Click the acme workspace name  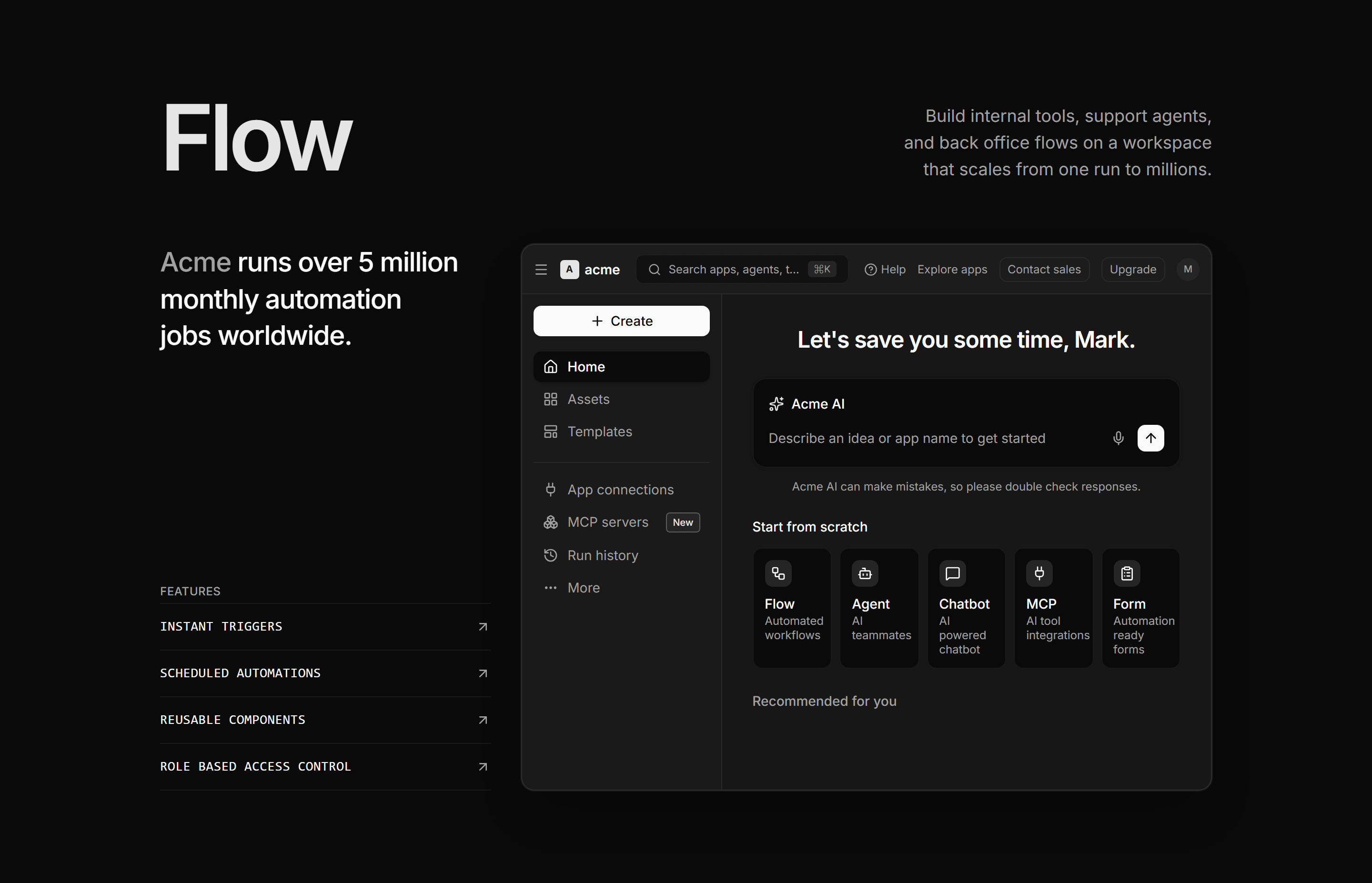pos(601,270)
